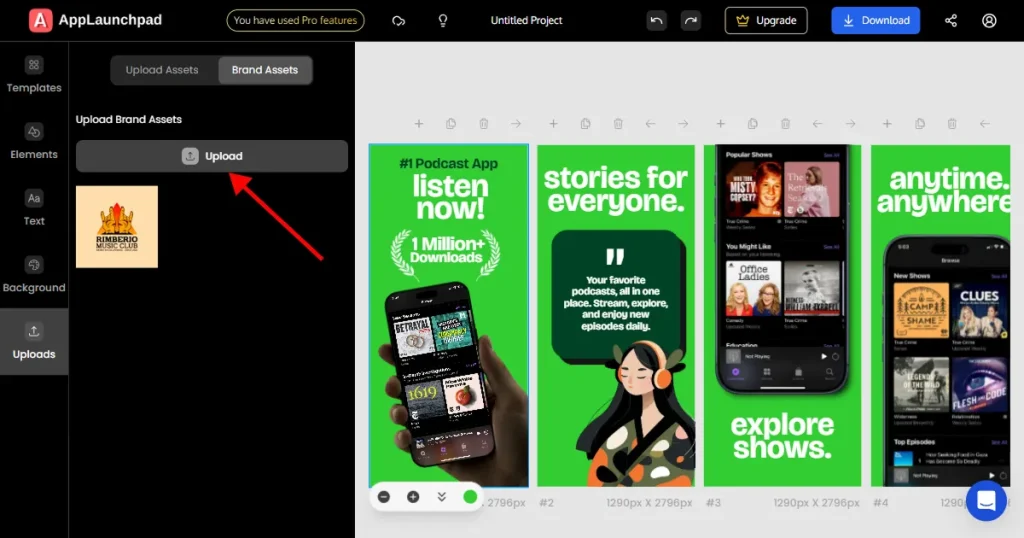Image resolution: width=1024 pixels, height=538 pixels.
Task: Open the Text sidebar section
Action: [x=34, y=208]
